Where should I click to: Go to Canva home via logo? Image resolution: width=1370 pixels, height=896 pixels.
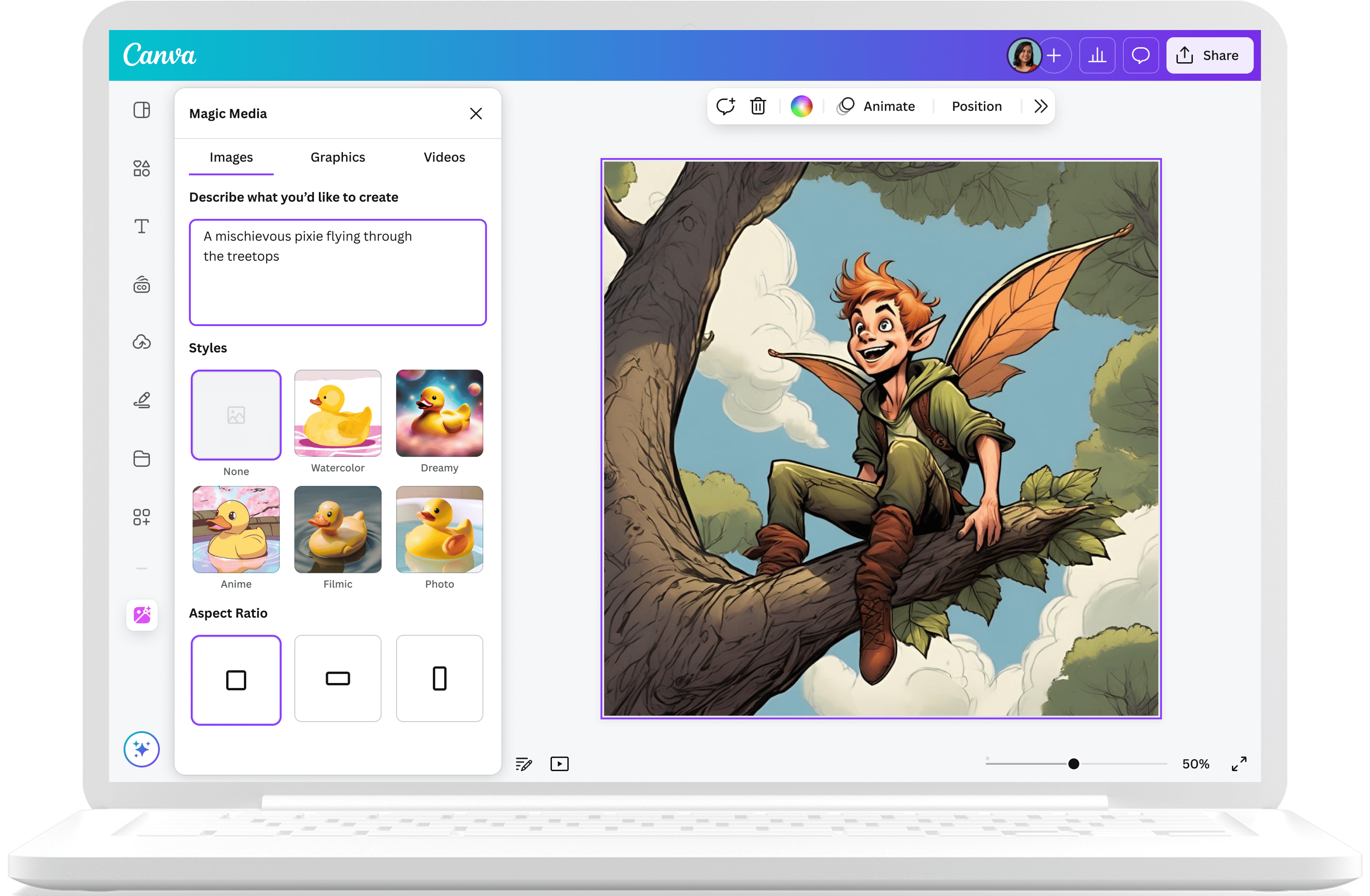pyautogui.click(x=159, y=55)
